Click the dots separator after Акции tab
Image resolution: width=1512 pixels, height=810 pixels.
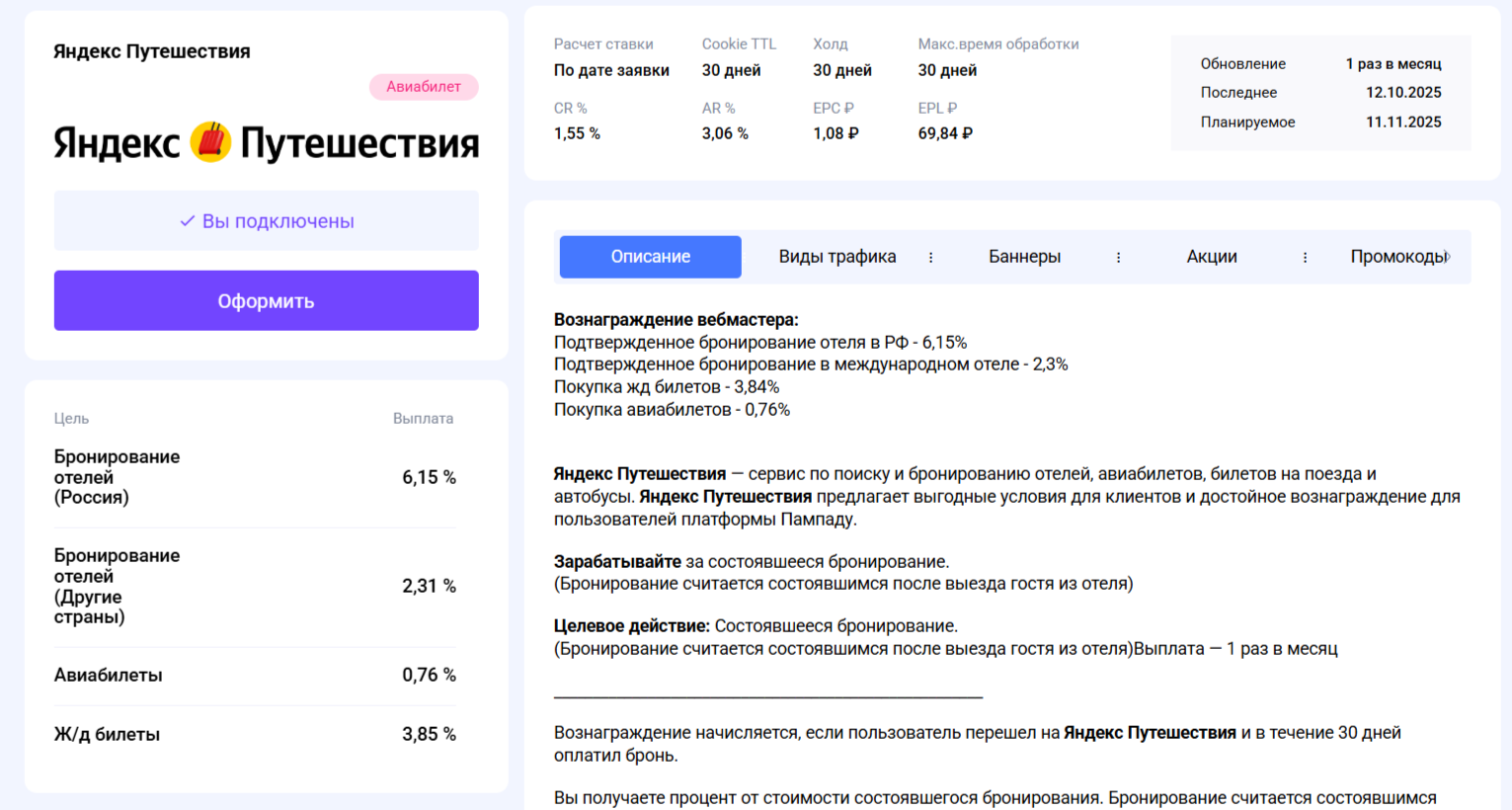pos(1305,257)
